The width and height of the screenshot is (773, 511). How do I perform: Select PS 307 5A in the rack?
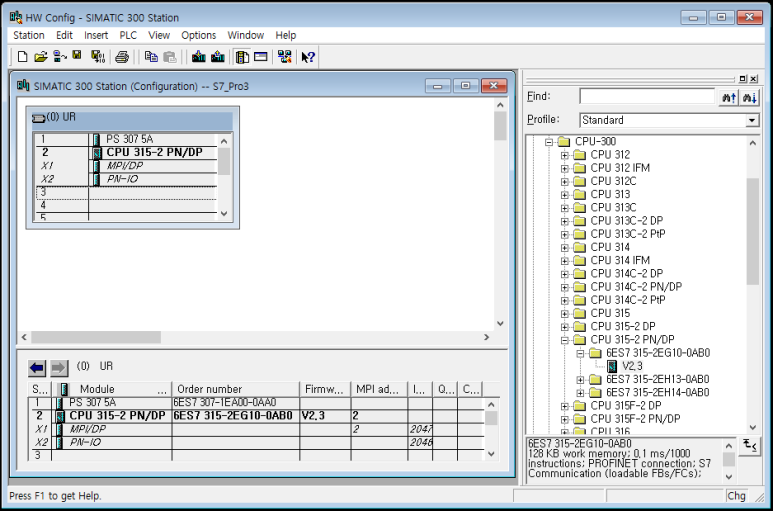point(130,139)
